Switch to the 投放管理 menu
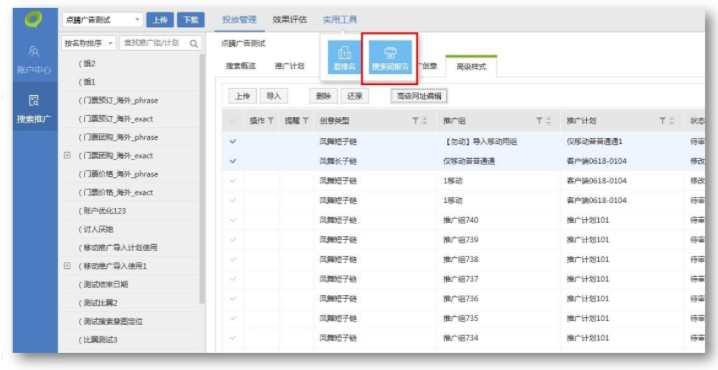This screenshot has width=718, height=370. [239, 20]
